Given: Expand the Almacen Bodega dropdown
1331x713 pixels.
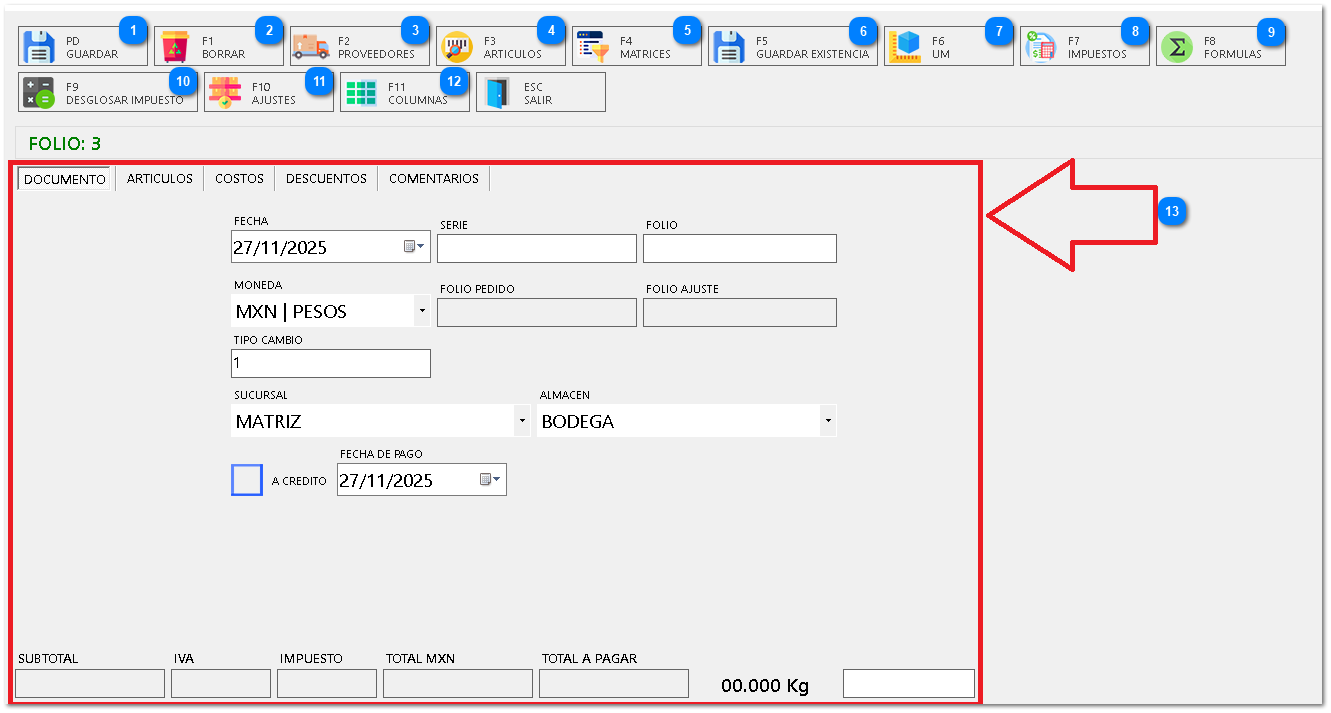Looking at the screenshot, I should coord(827,422).
